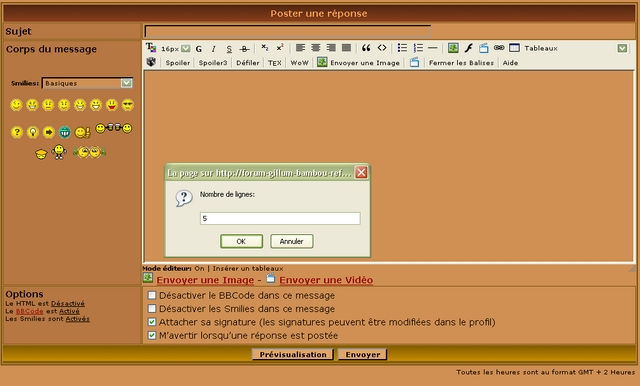Screen dimensions: 640x386
Task: Insert a code block
Action: 382,48
